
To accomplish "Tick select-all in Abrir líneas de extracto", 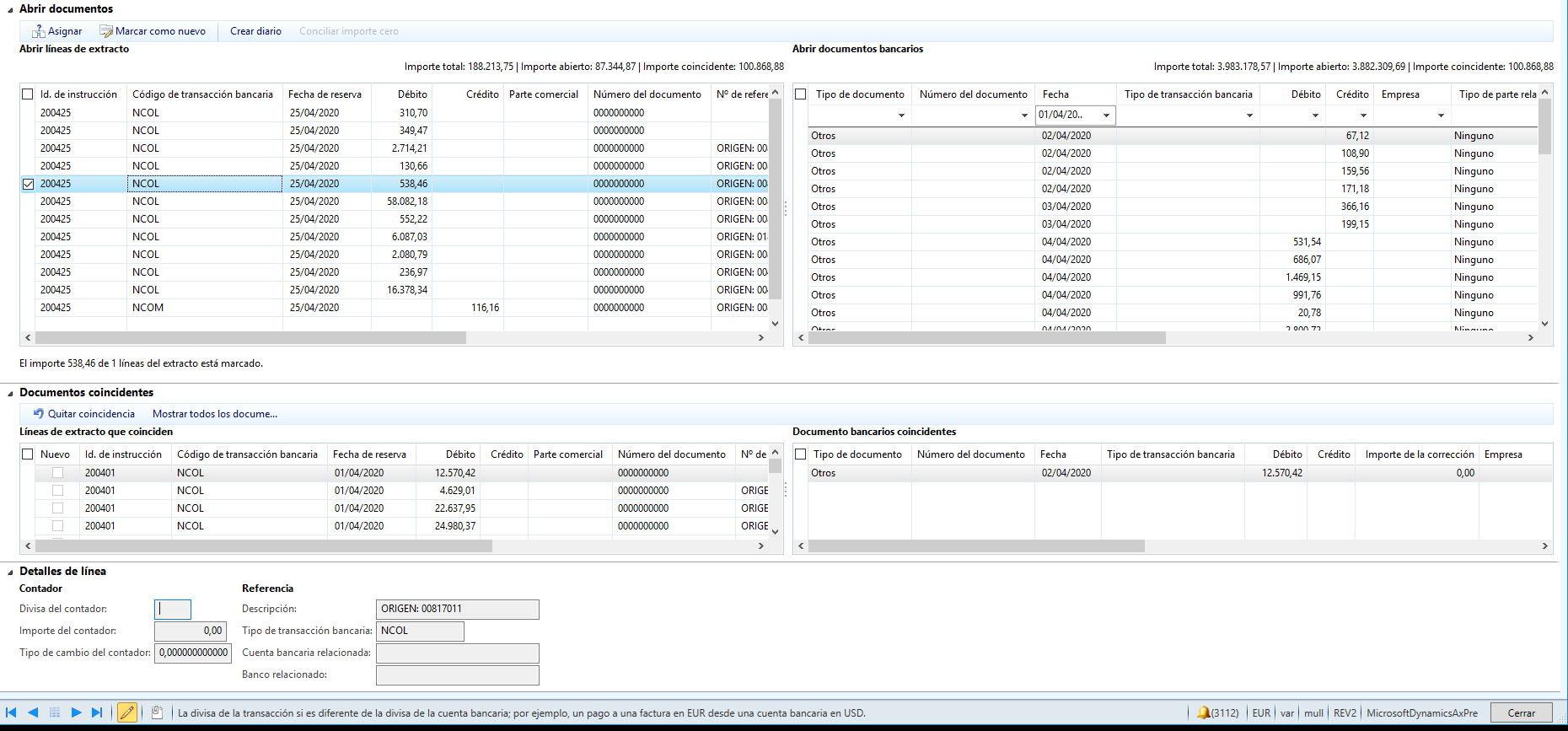I will pos(28,94).
